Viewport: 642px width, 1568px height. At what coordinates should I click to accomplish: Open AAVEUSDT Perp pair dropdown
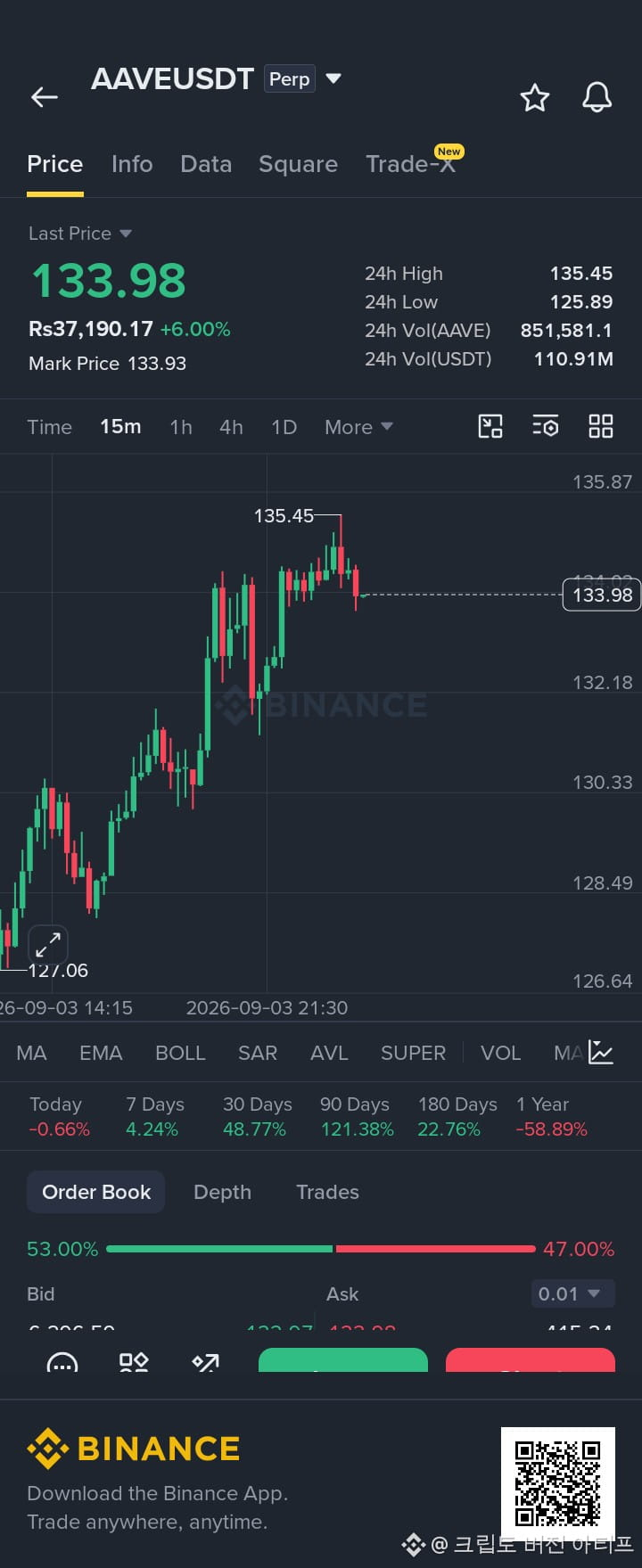333,78
